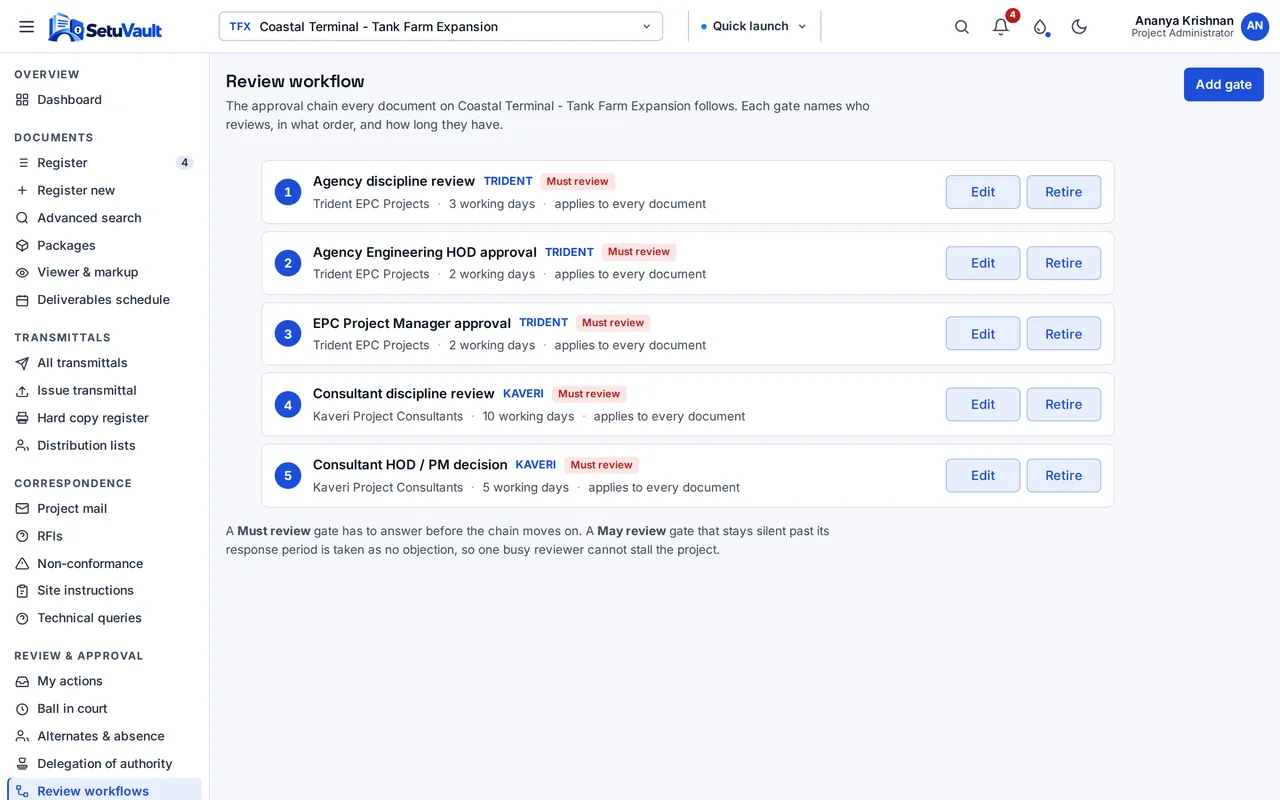Expand the Quick launch dropdown

[x=754, y=27]
